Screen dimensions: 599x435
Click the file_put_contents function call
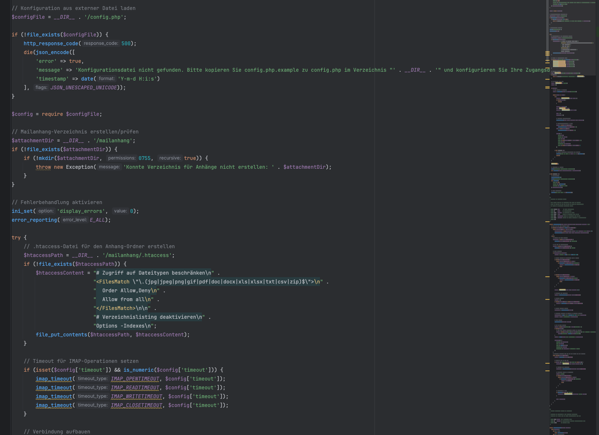62,335
